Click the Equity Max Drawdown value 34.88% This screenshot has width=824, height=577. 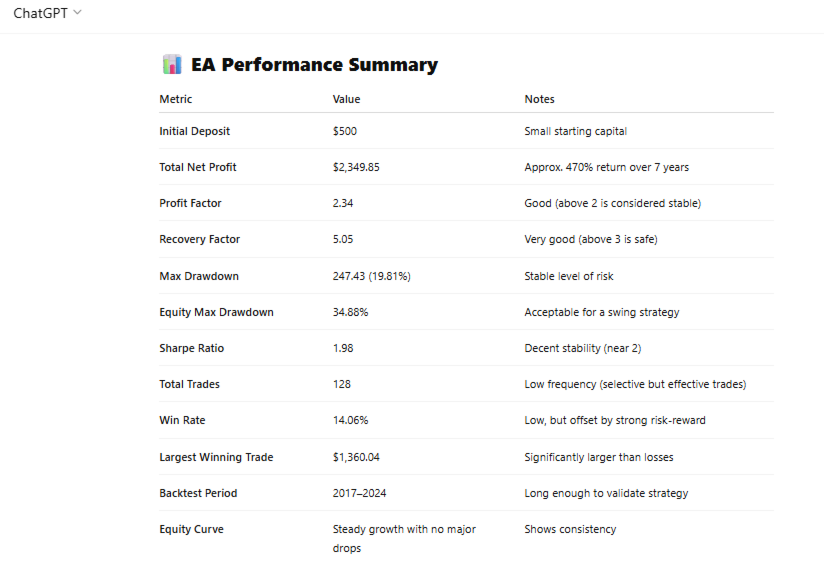(x=350, y=312)
